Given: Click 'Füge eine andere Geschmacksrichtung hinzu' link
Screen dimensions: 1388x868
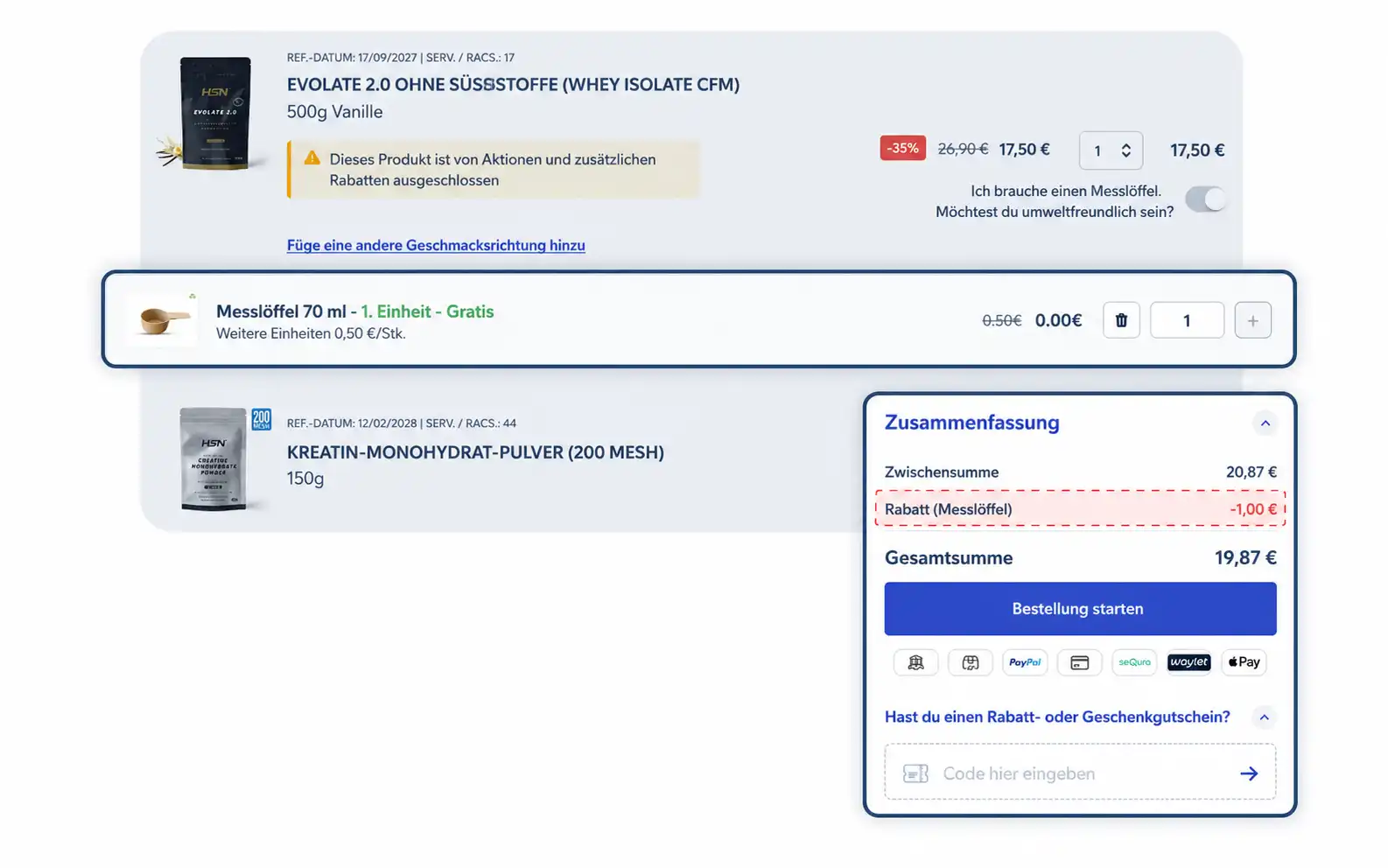Looking at the screenshot, I should pos(436,246).
